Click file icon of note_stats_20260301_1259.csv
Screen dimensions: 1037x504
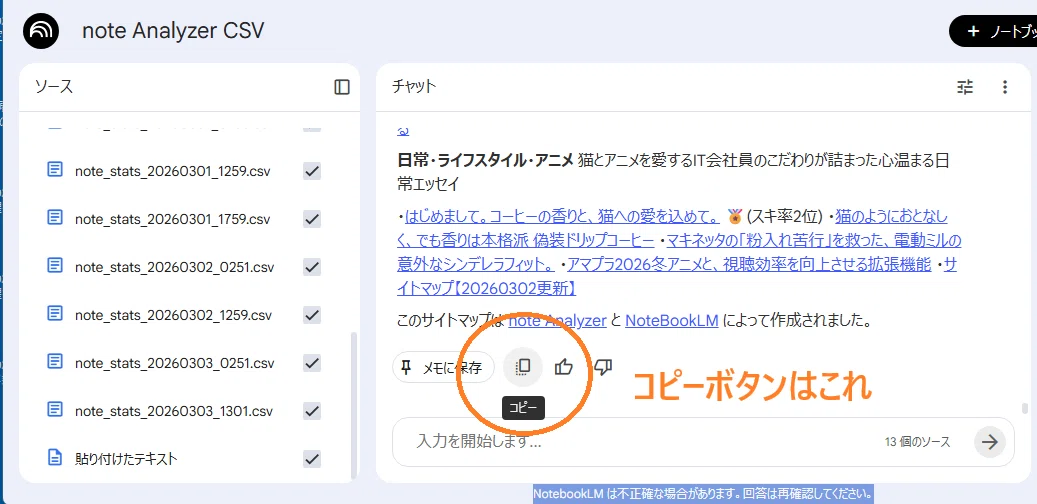[55, 171]
